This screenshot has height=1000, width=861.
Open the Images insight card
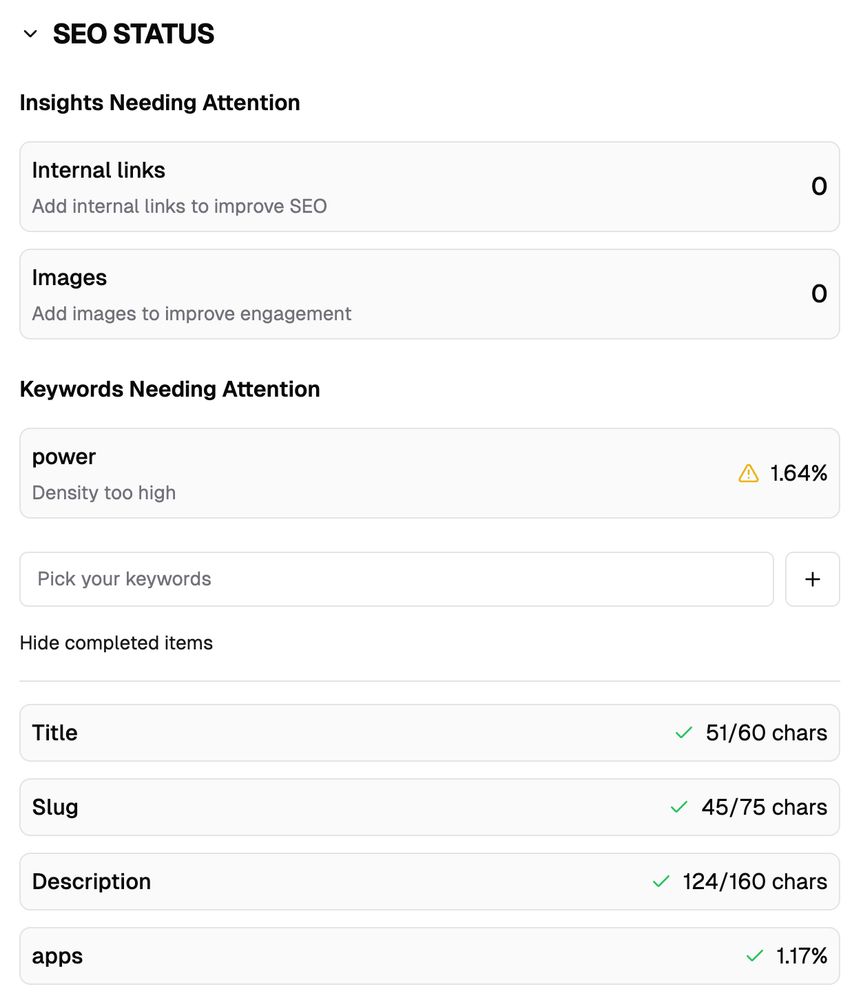pyautogui.click(x=429, y=294)
